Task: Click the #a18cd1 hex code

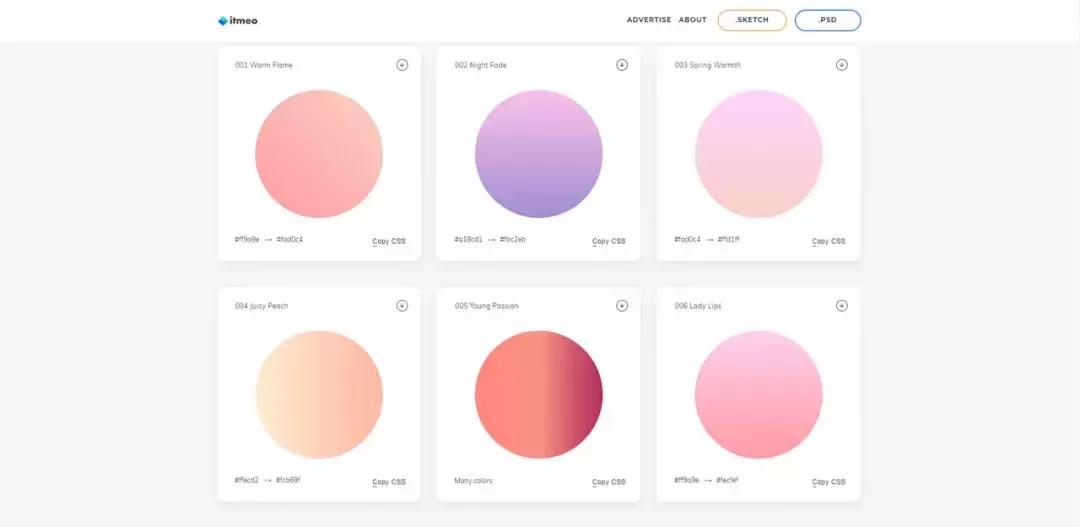Action: [468, 240]
